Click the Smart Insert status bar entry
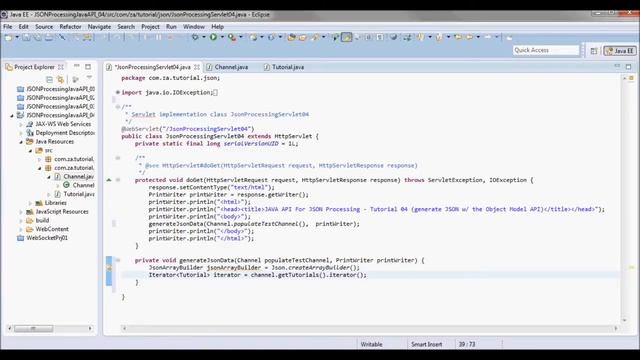This screenshot has height=360, width=640. tap(427, 344)
